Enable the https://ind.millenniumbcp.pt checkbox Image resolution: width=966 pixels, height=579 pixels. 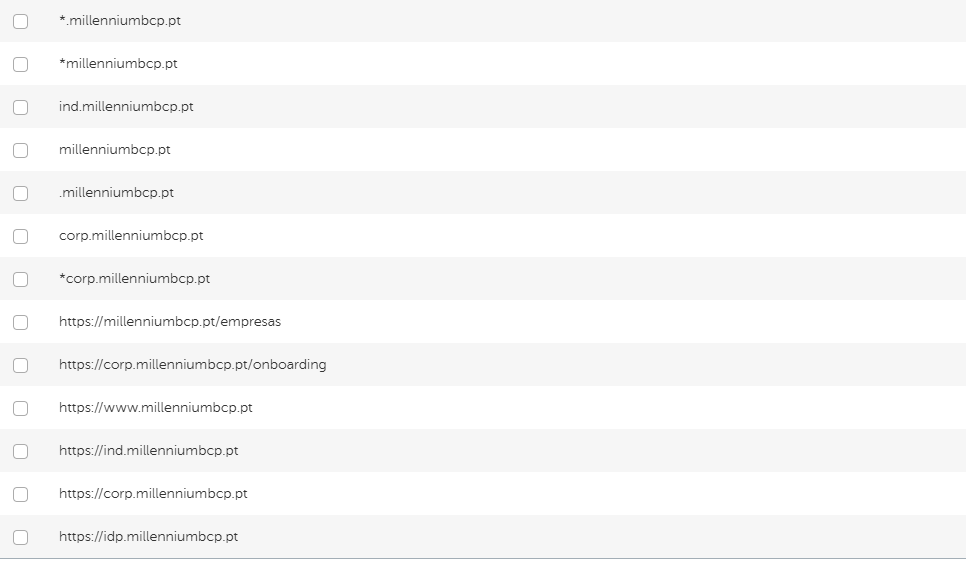(x=20, y=451)
